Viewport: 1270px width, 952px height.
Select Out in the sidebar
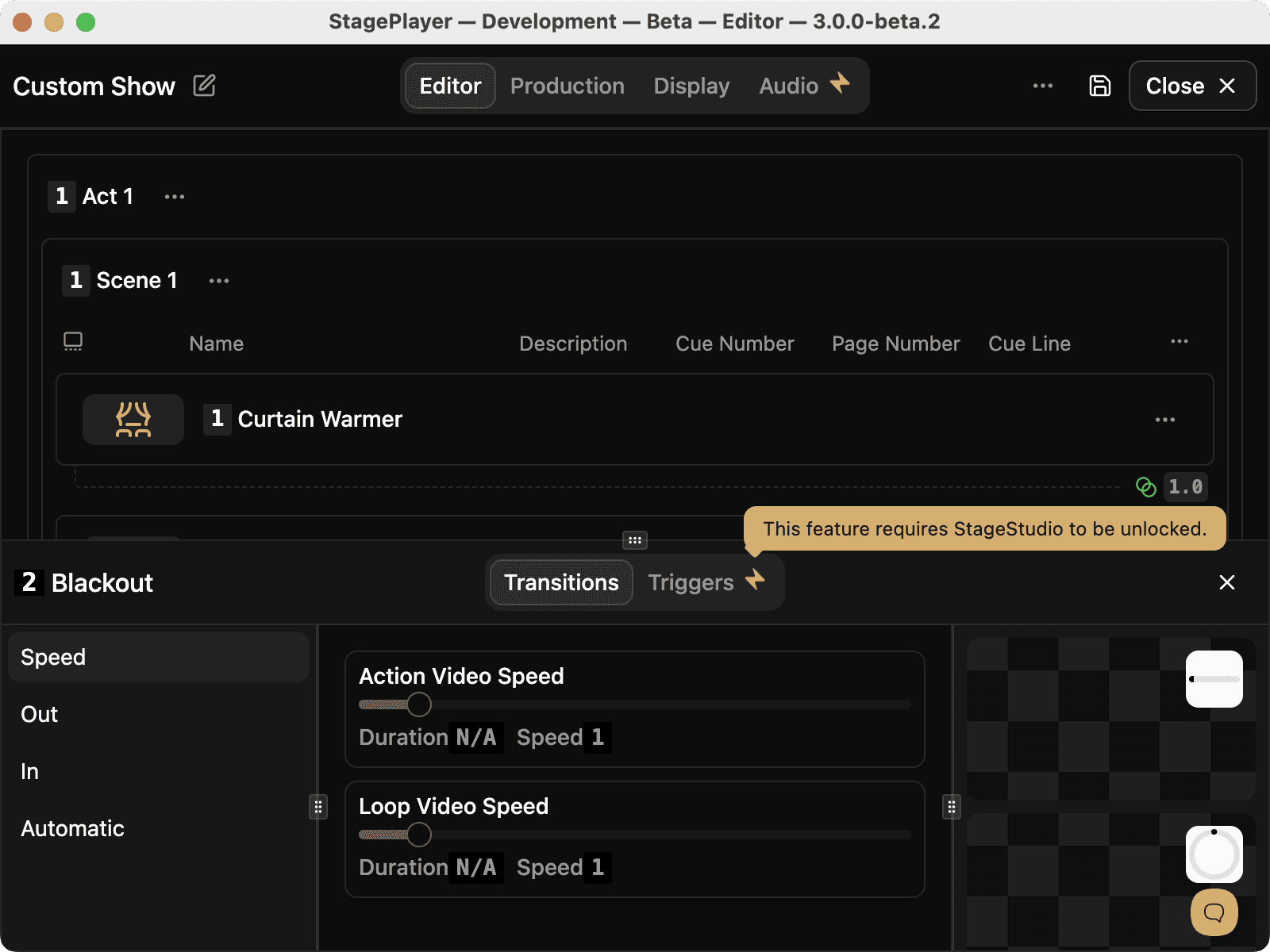click(159, 714)
